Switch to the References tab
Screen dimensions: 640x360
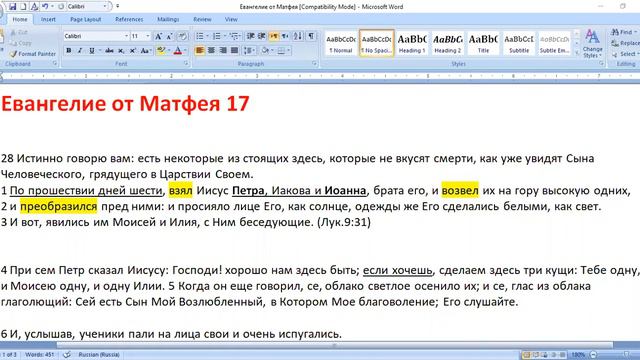[129, 19]
